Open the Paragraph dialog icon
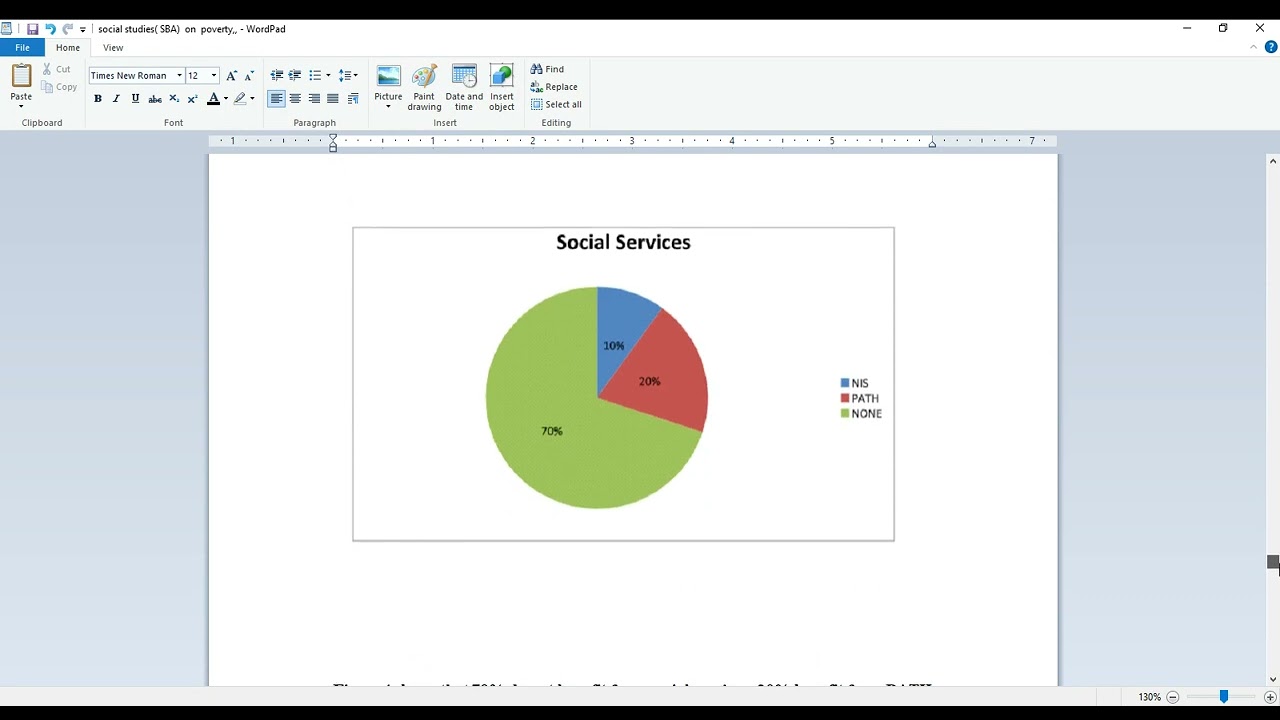Viewport: 1280px width, 720px height. (x=353, y=99)
